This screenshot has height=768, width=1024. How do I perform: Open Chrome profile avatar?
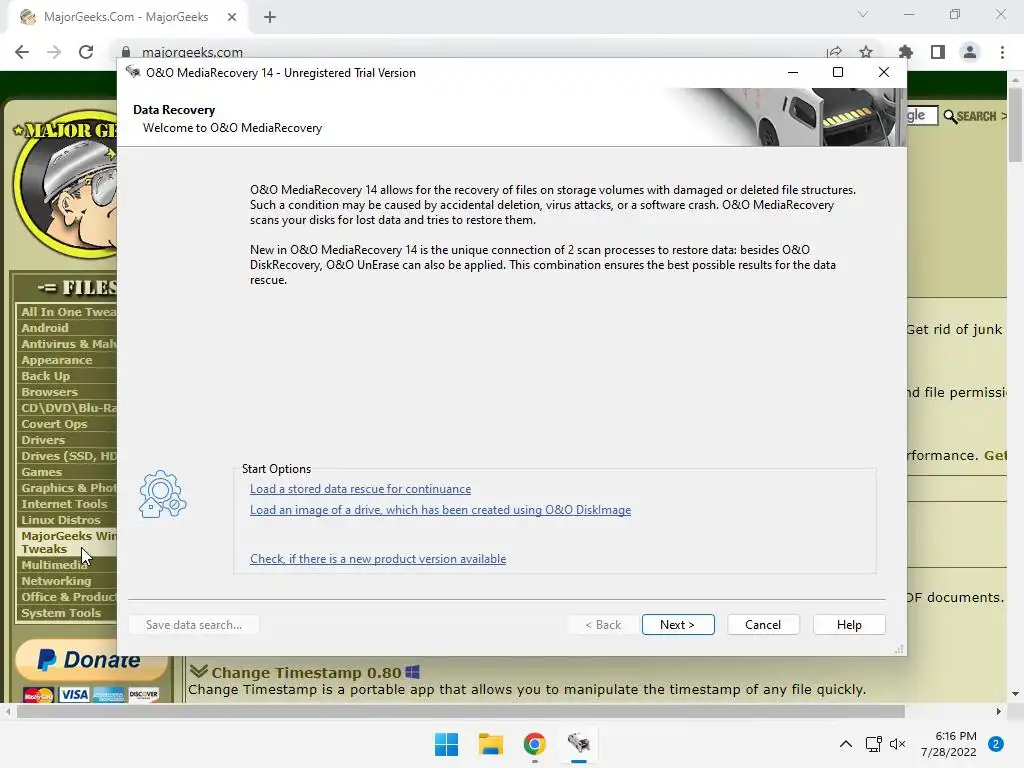coord(970,52)
